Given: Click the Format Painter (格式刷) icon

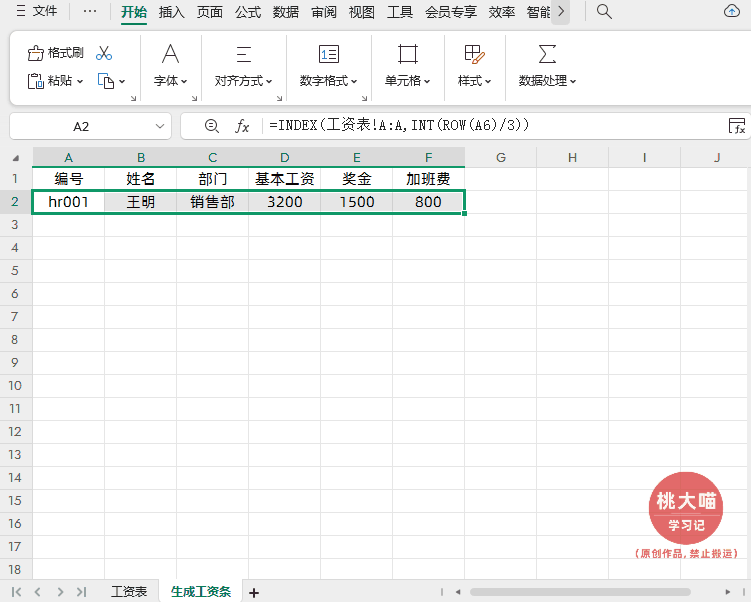Looking at the screenshot, I should tap(35, 53).
